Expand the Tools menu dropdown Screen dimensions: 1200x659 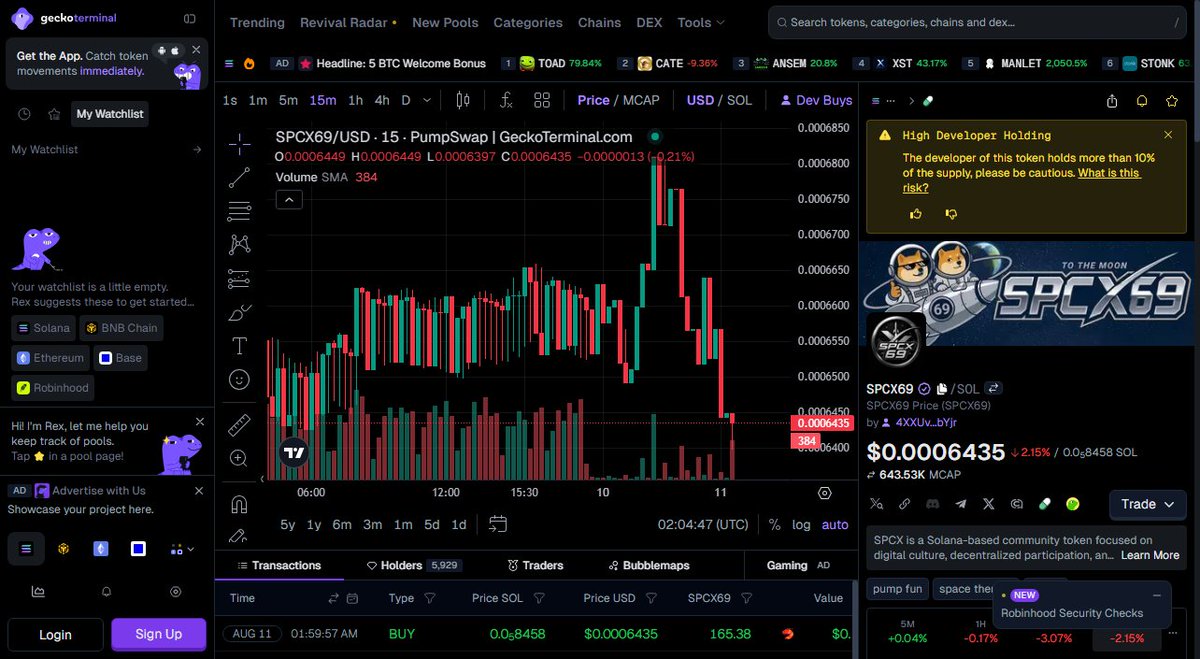[701, 22]
